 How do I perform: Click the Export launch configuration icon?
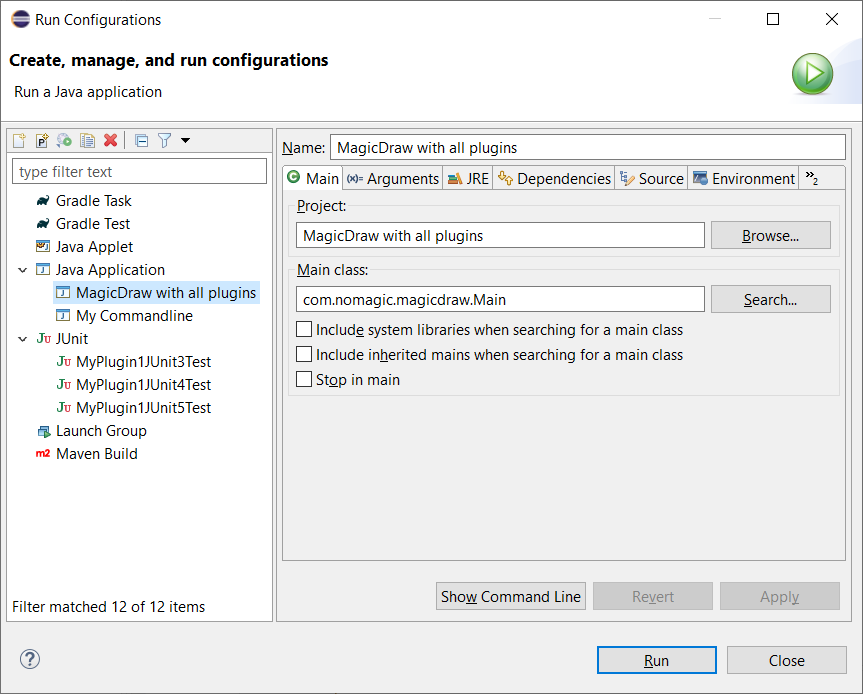(x=64, y=141)
